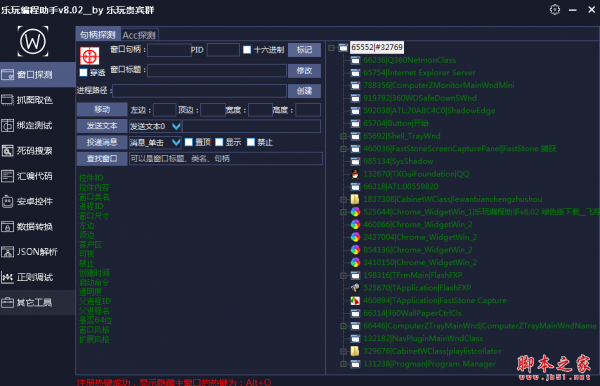Click the icon beside 460866|Chrome_WidgetWin_2
600x386 pixels.
[x=355, y=225]
